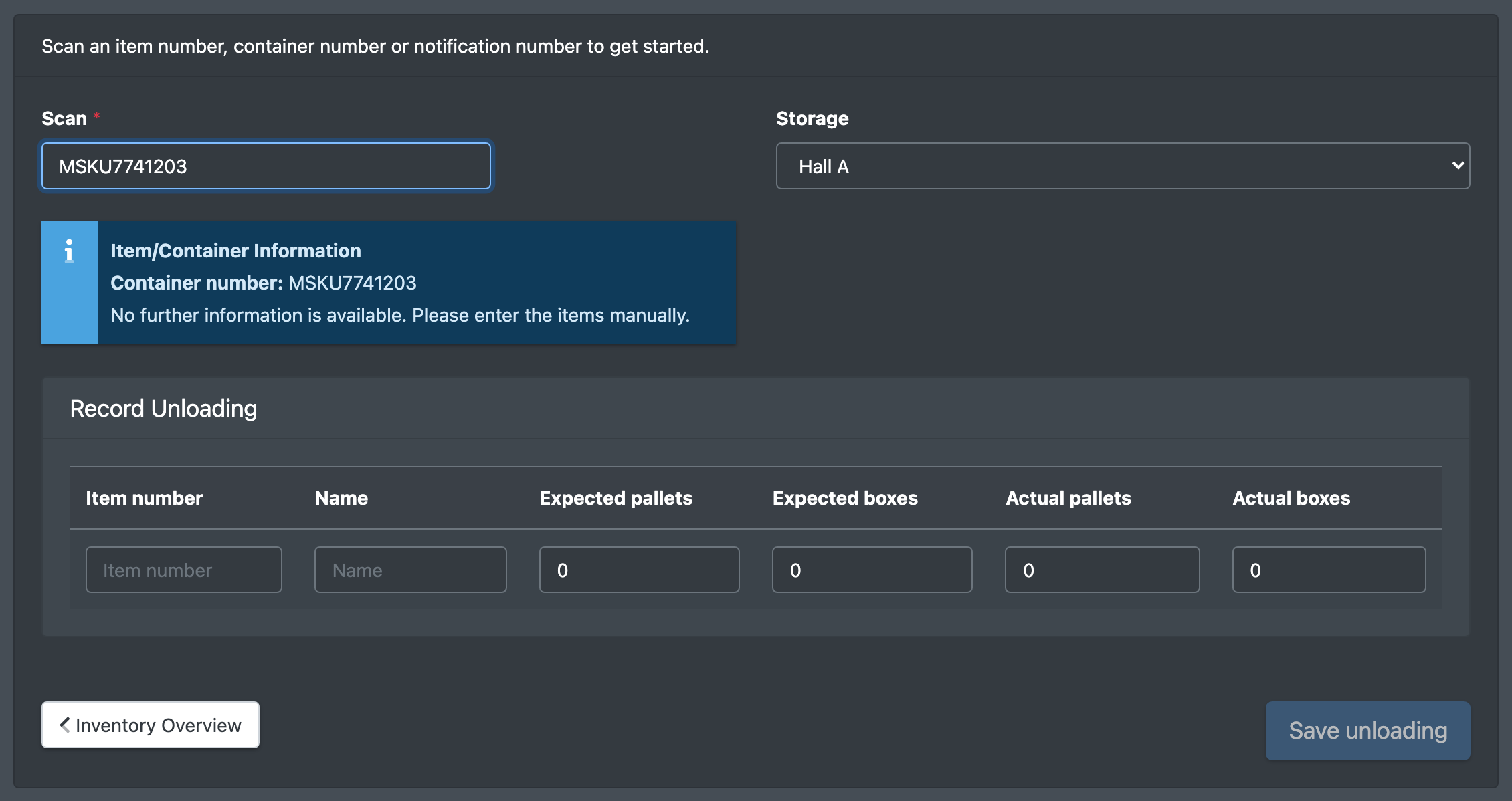This screenshot has width=1512, height=801.
Task: Select the Expected pallets value field
Action: pyautogui.click(x=640, y=570)
